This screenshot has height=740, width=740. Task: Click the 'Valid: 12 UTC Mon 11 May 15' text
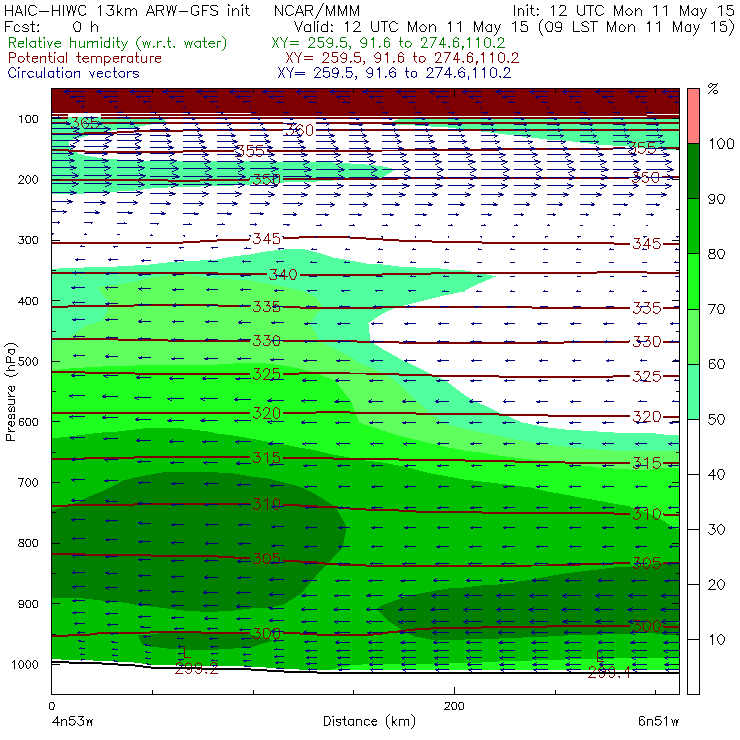coord(411,26)
